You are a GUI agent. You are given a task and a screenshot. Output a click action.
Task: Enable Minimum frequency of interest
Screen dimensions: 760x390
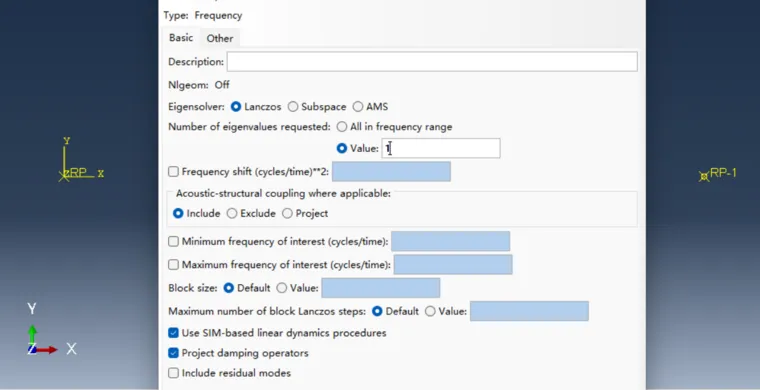click(174, 241)
